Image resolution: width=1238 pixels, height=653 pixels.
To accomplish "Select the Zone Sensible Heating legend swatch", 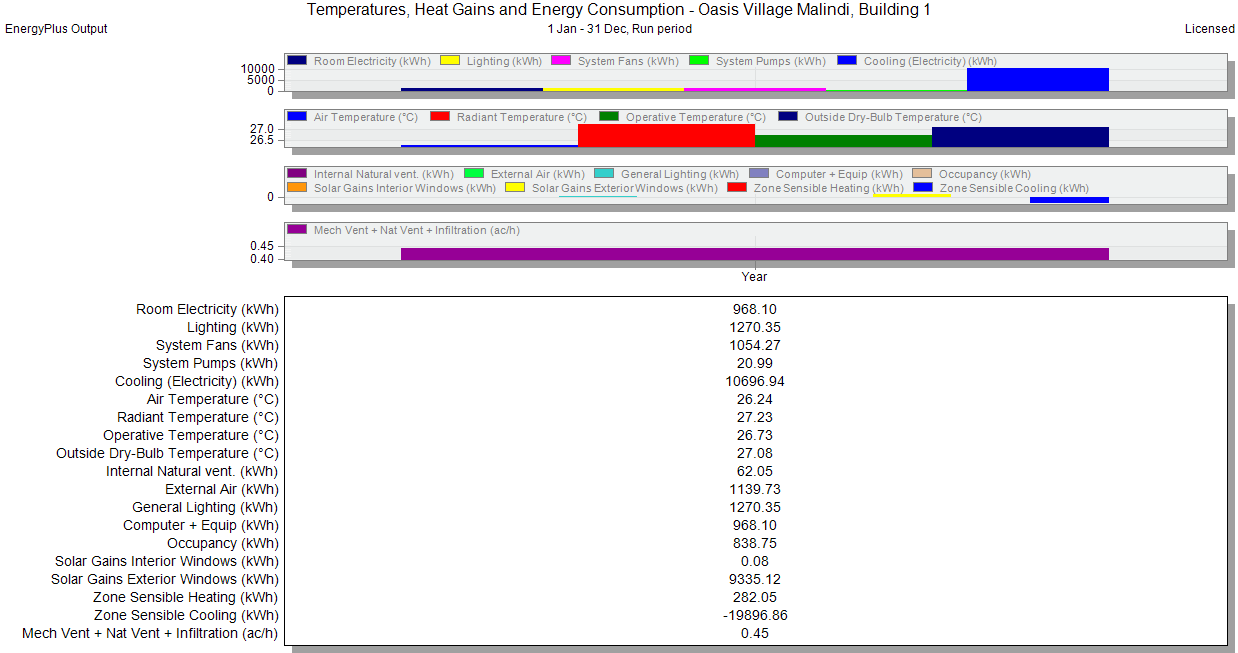I will pyautogui.click(x=737, y=188).
